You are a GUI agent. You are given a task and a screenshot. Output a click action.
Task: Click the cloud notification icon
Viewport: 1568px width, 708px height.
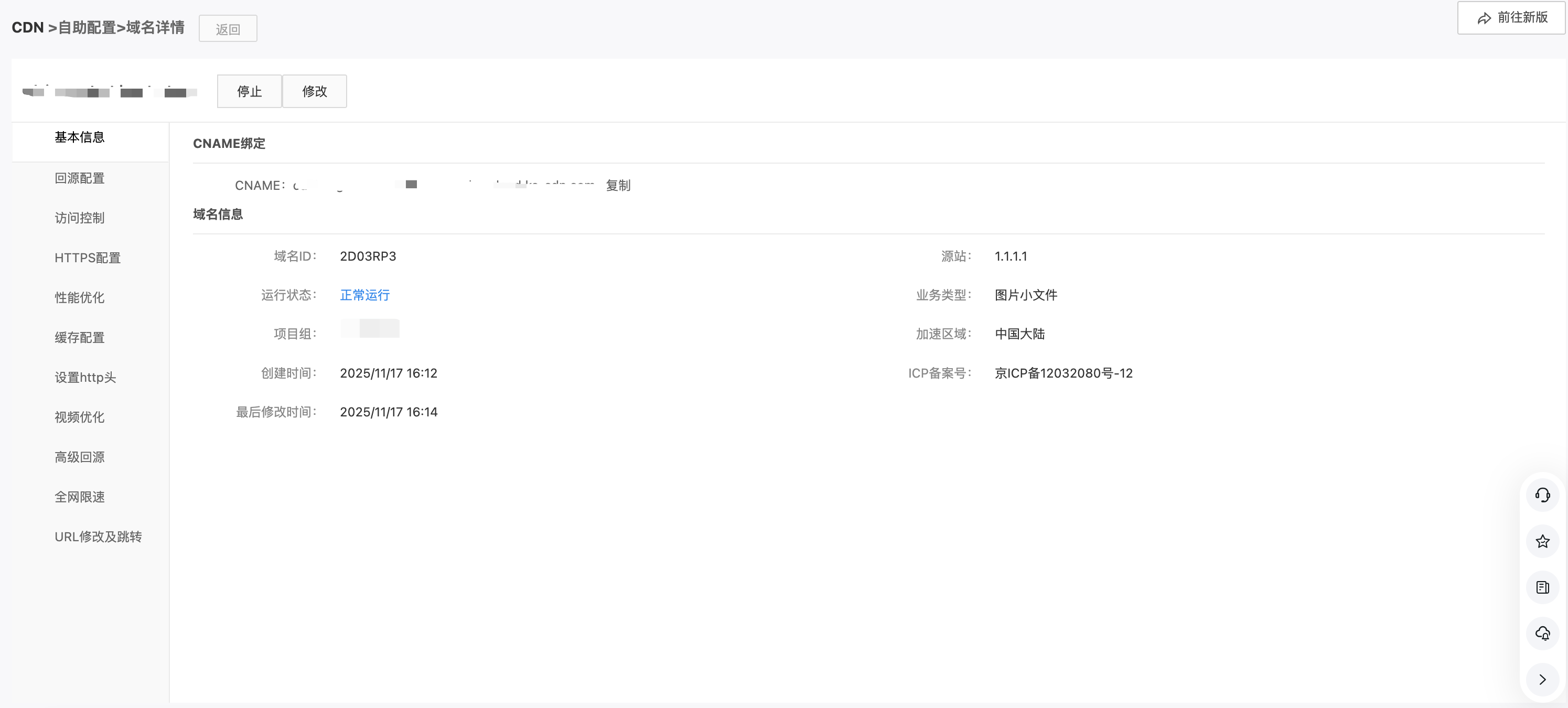(x=1542, y=634)
